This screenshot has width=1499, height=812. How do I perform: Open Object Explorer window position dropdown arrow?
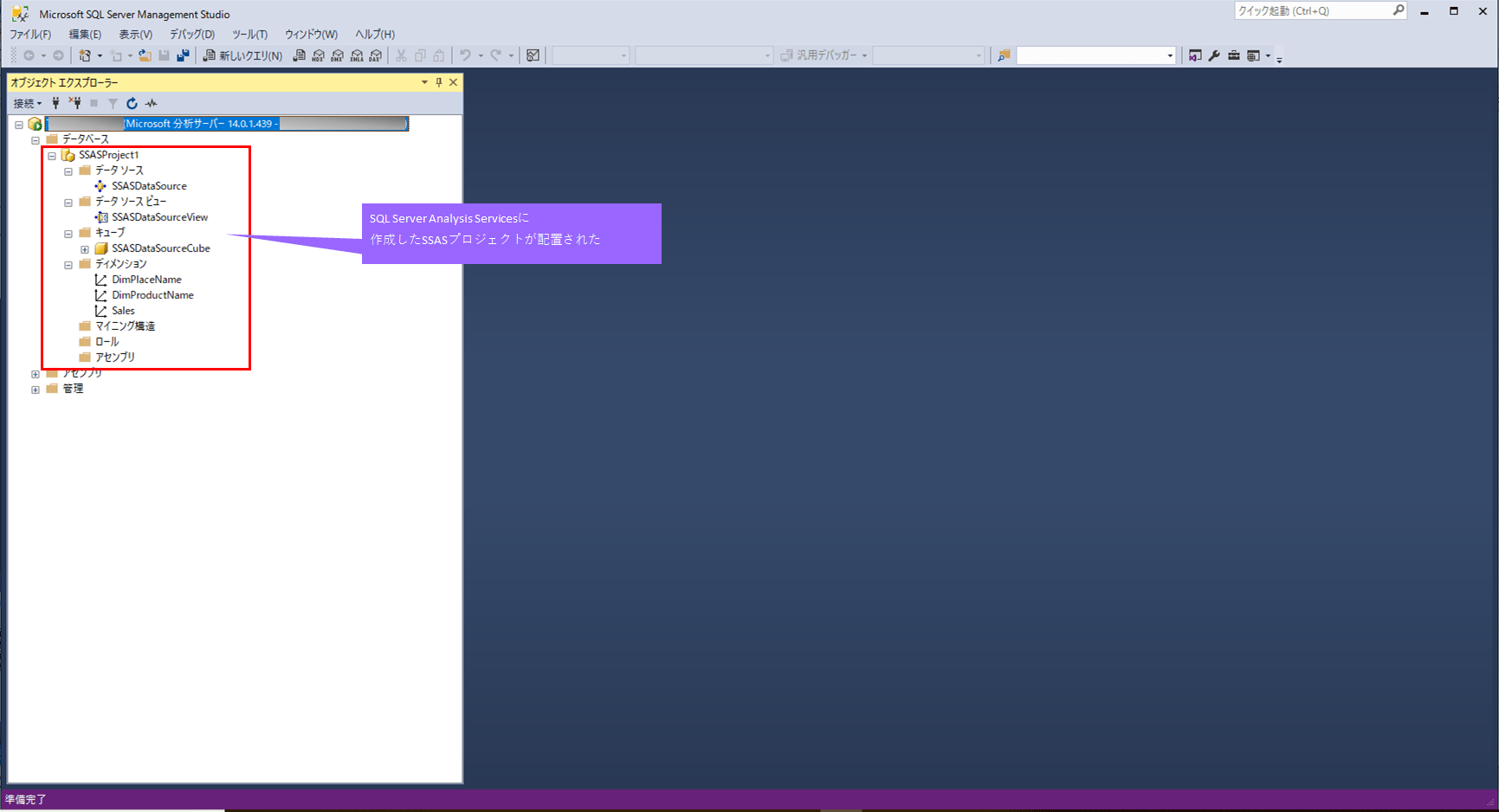click(x=424, y=82)
